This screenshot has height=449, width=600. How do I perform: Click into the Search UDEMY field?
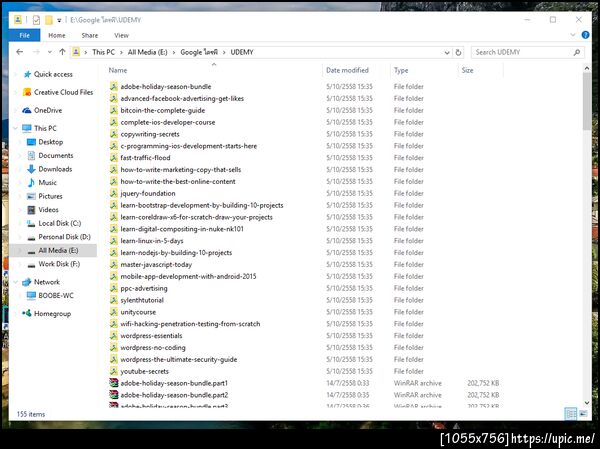coord(522,52)
